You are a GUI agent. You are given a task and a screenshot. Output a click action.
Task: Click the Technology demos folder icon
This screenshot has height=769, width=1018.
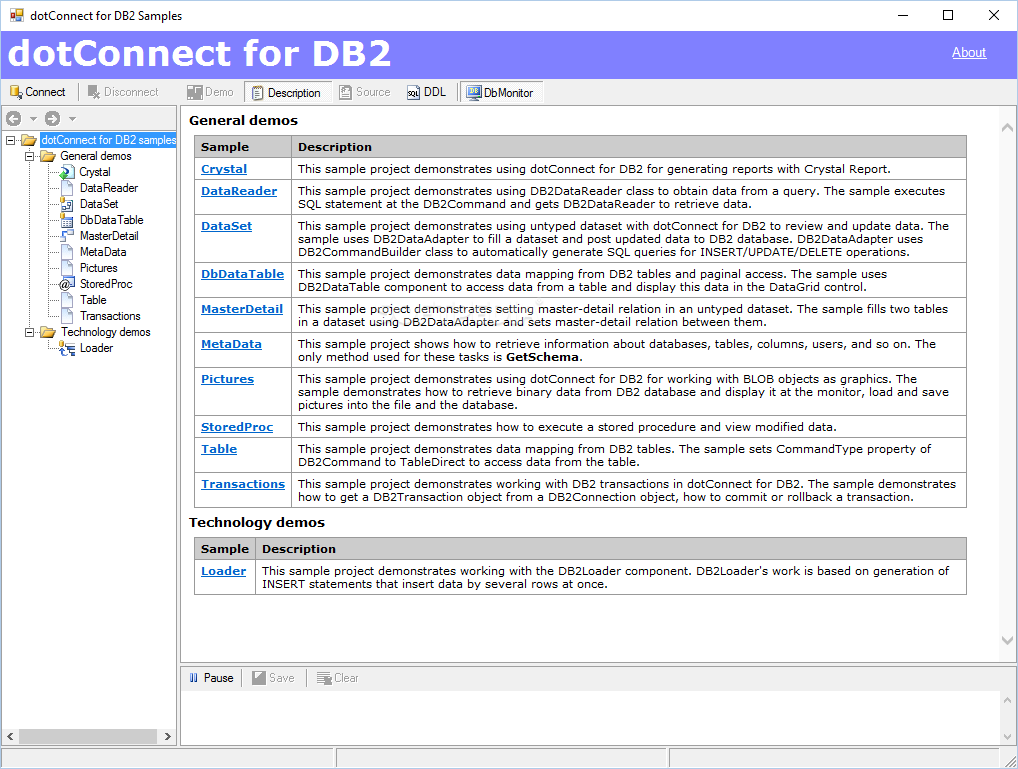(x=48, y=332)
